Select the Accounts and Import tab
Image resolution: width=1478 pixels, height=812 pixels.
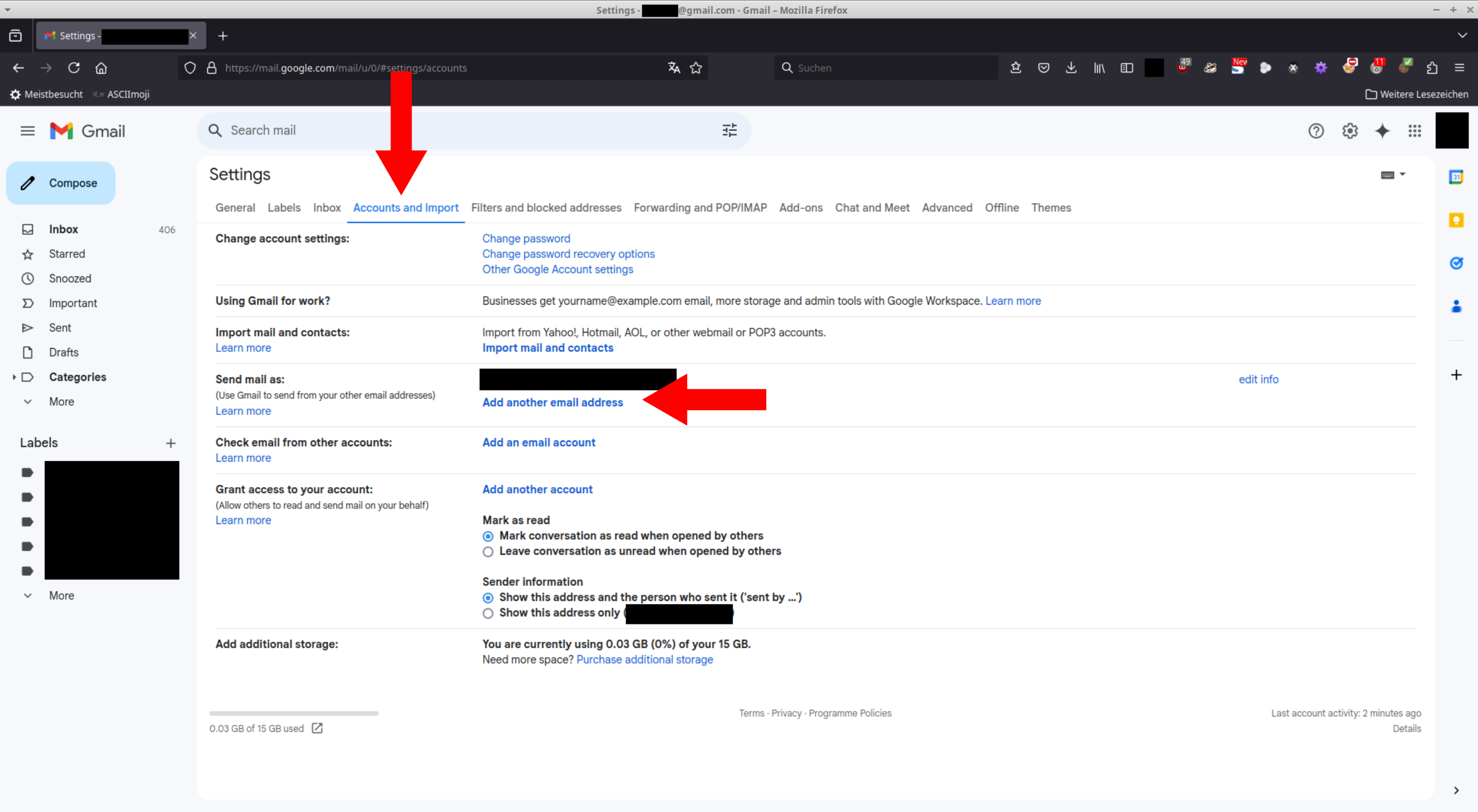[x=405, y=207]
